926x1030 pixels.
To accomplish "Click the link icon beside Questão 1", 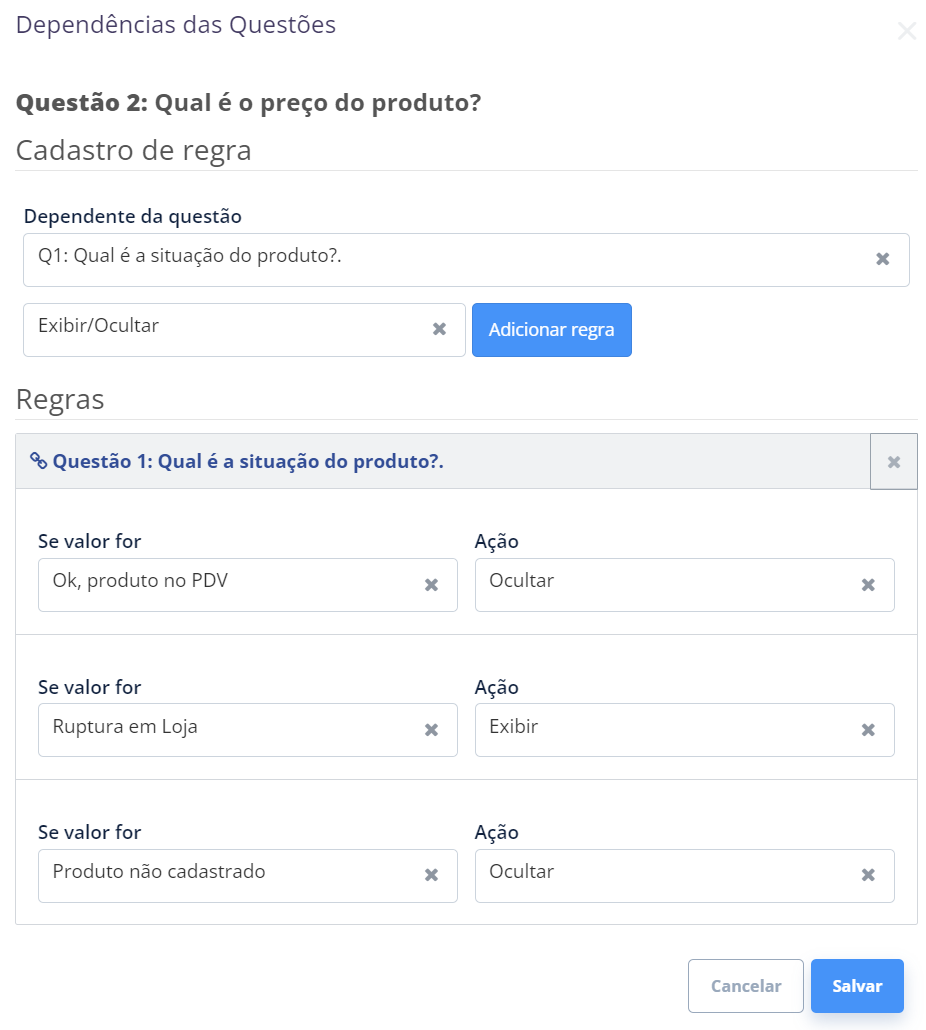I will [x=39, y=461].
